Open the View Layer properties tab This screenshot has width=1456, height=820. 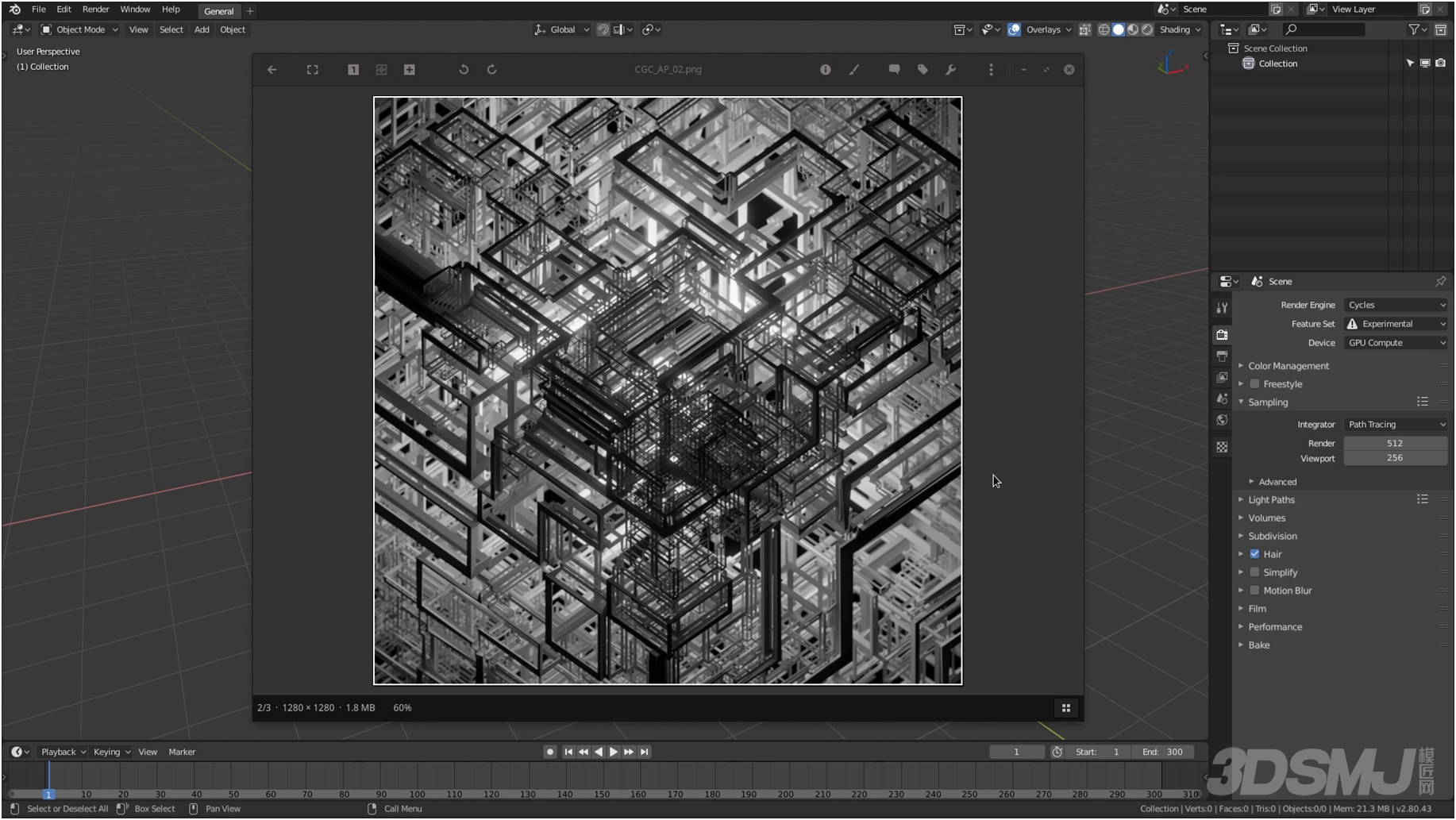pos(1222,378)
